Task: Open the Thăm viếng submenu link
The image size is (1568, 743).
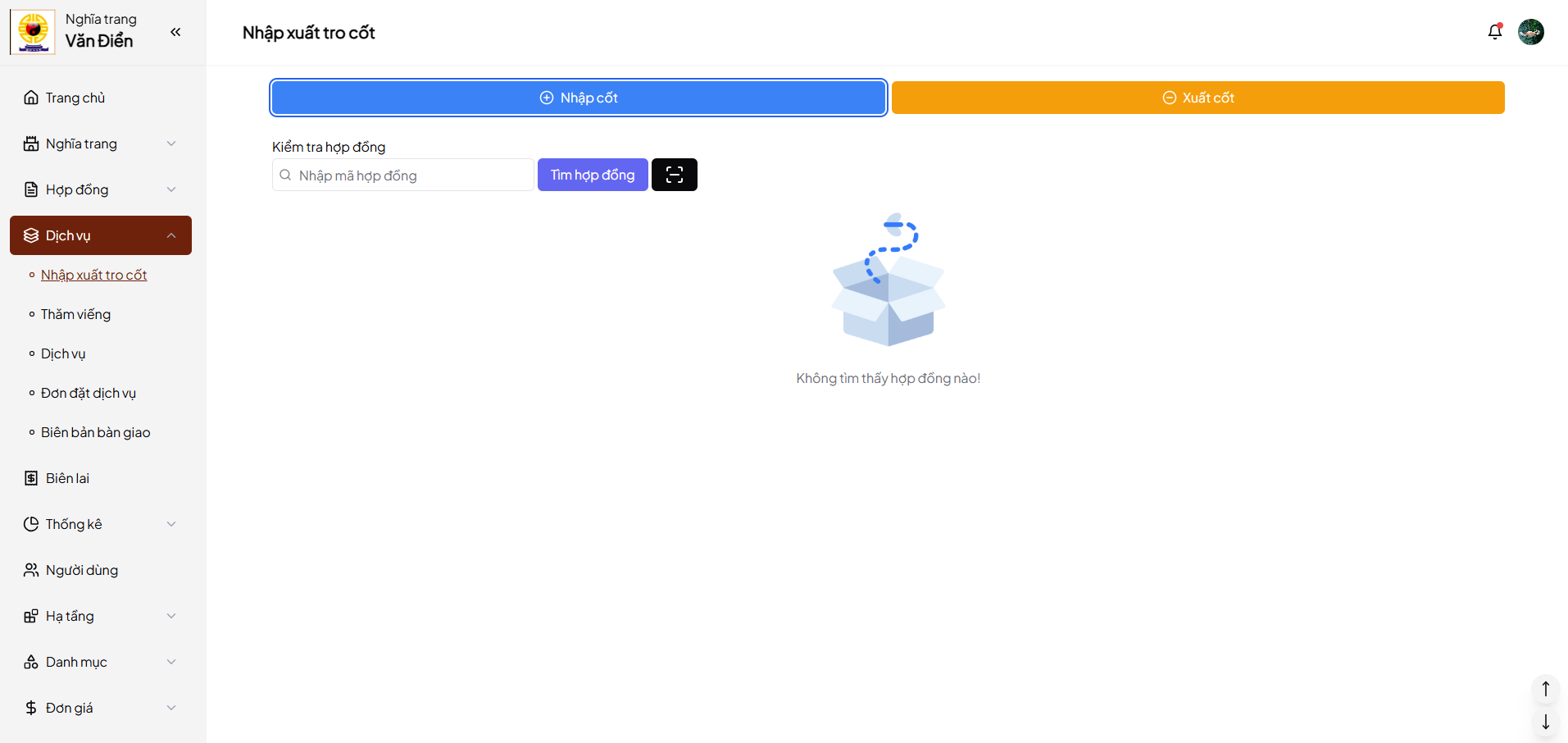Action: tap(75, 314)
